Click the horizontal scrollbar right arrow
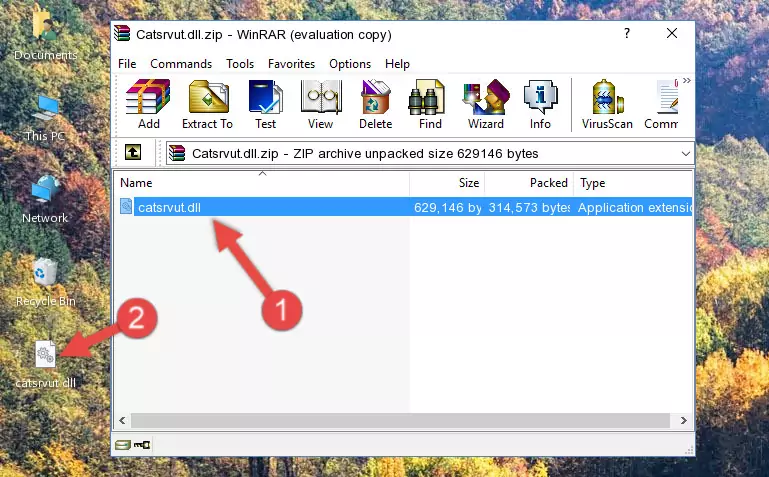The width and height of the screenshot is (769, 477). point(683,421)
